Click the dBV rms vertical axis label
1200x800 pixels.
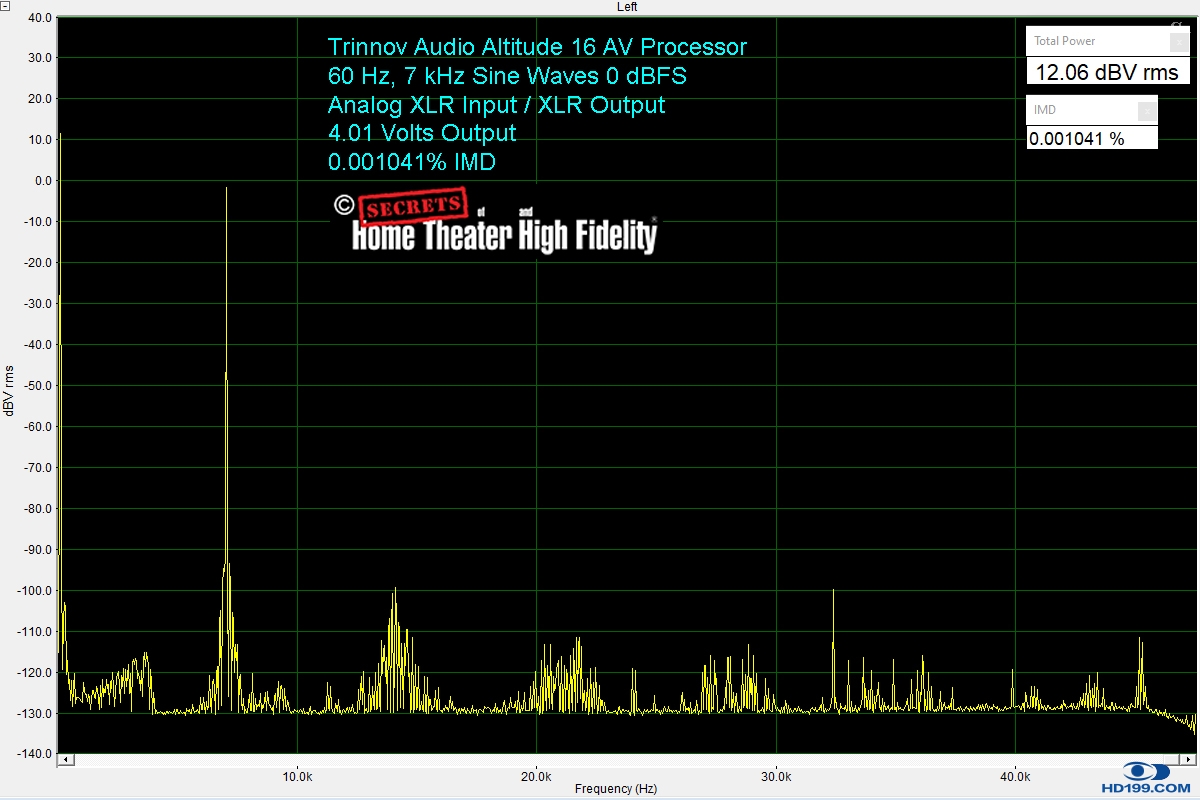(9, 391)
